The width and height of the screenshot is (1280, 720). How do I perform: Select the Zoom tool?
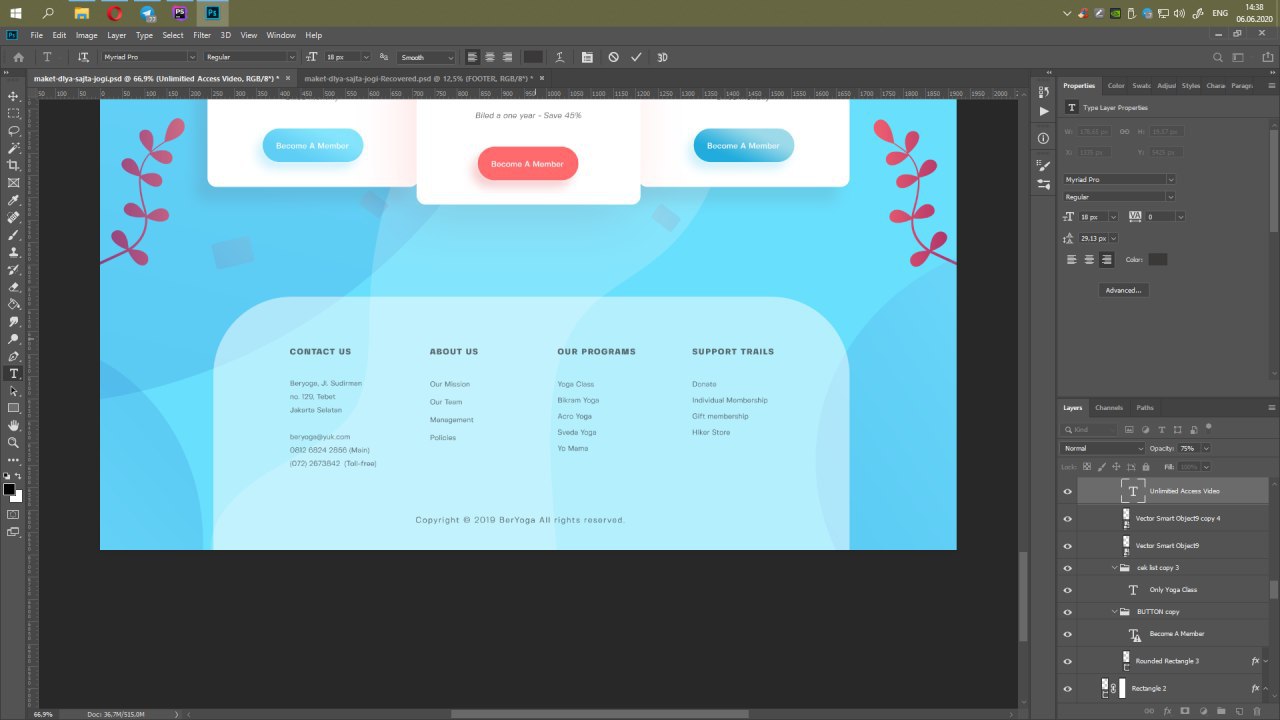[14, 442]
